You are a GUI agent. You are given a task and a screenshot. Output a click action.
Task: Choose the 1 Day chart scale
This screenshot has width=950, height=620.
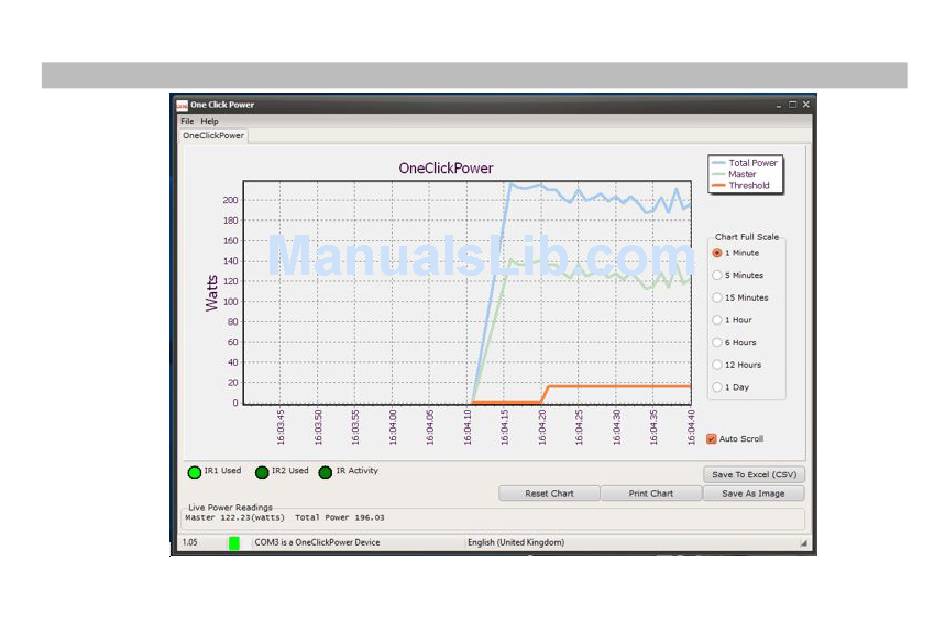pyautogui.click(x=717, y=387)
